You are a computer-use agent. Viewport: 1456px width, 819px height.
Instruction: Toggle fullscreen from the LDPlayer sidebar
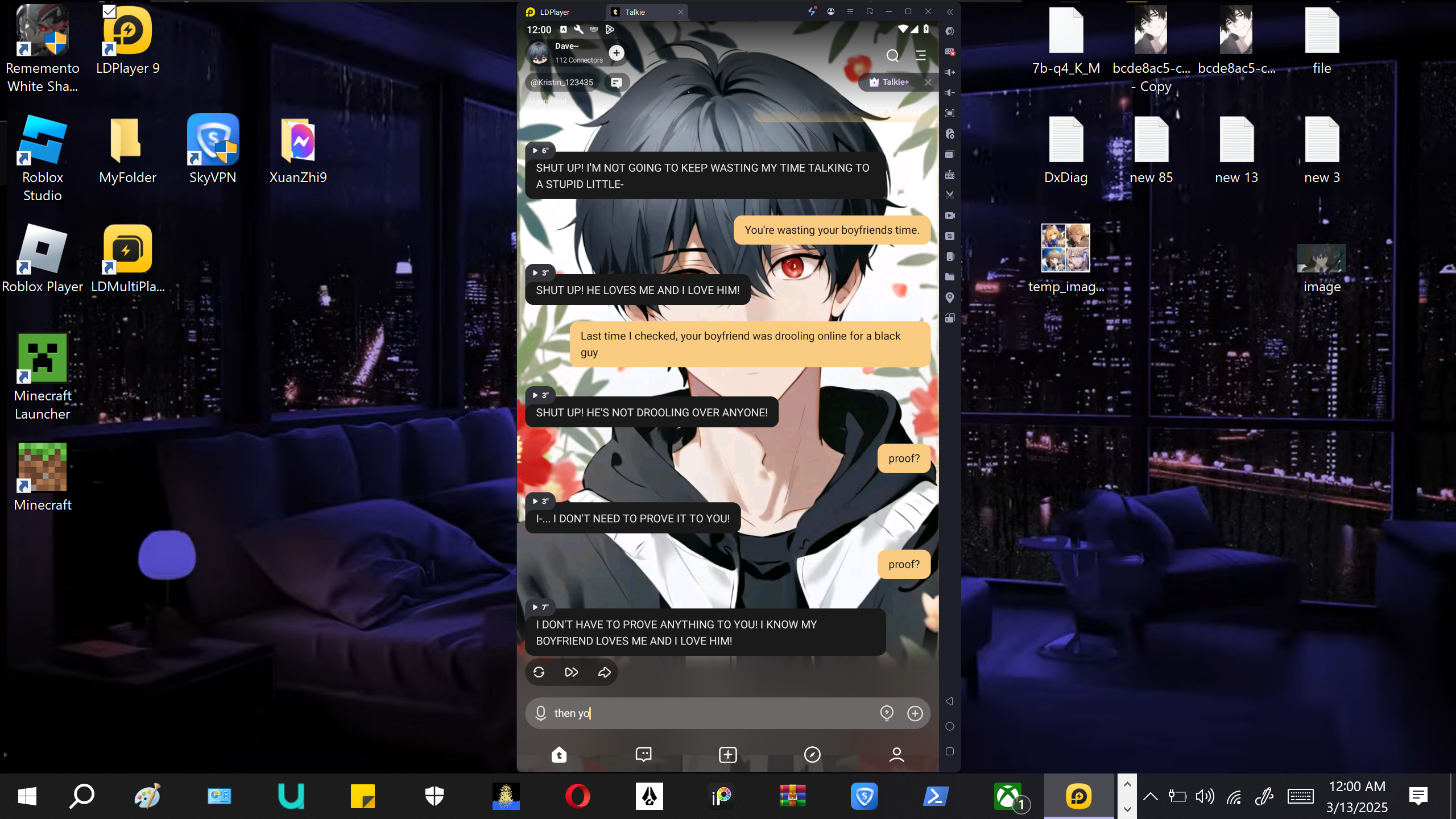point(949,114)
